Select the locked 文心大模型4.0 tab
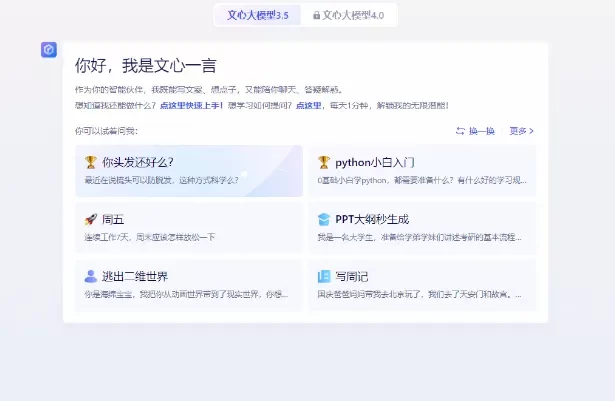This screenshot has height=401, width=615. click(x=349, y=15)
